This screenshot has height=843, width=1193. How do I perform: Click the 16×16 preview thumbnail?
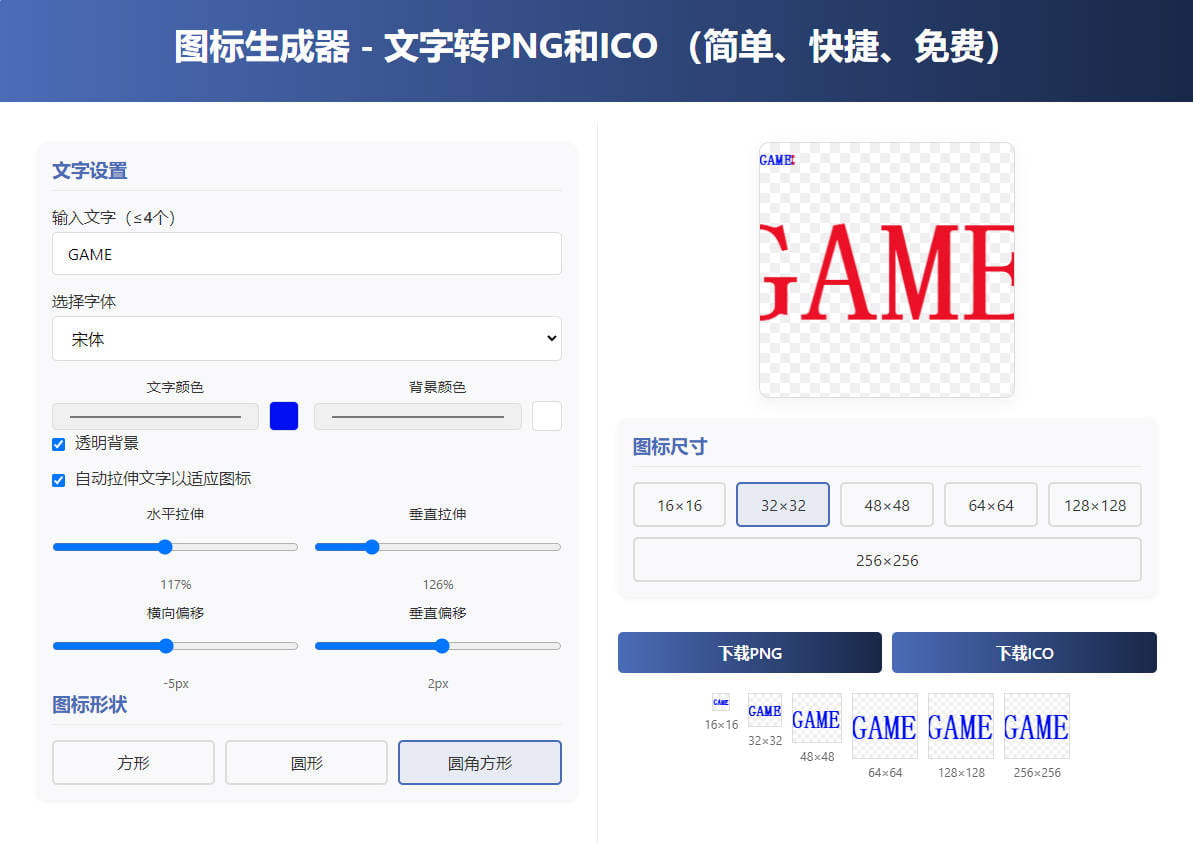[x=720, y=702]
